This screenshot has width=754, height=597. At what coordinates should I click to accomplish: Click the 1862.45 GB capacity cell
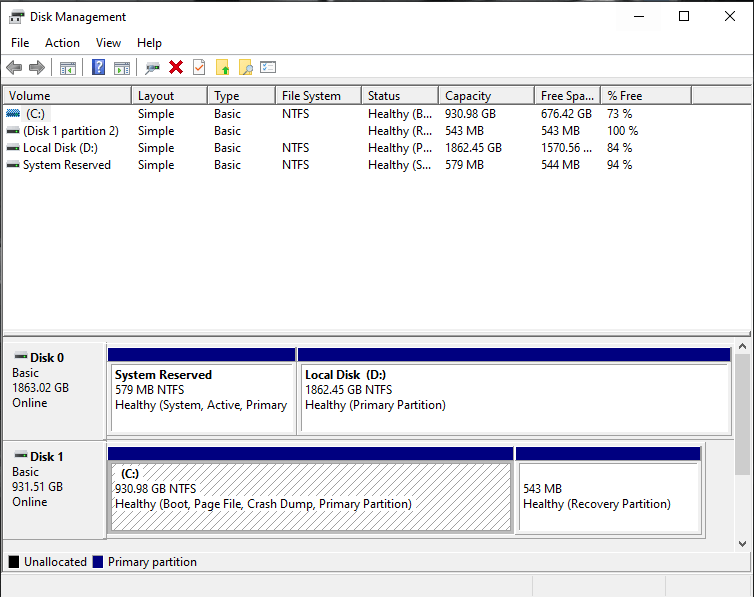473,148
